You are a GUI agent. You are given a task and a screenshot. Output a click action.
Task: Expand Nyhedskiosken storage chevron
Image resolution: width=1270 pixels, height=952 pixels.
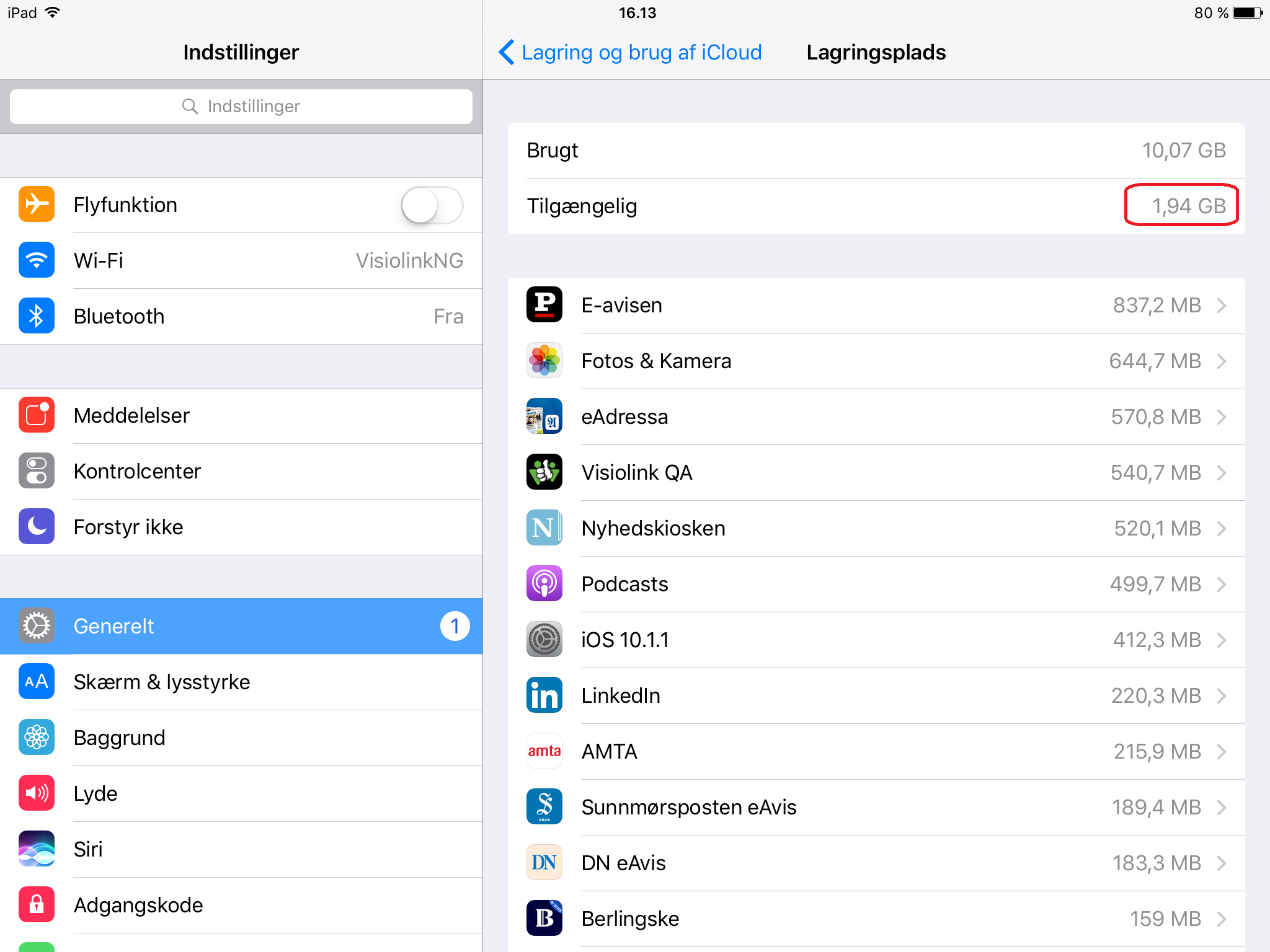tap(1222, 529)
